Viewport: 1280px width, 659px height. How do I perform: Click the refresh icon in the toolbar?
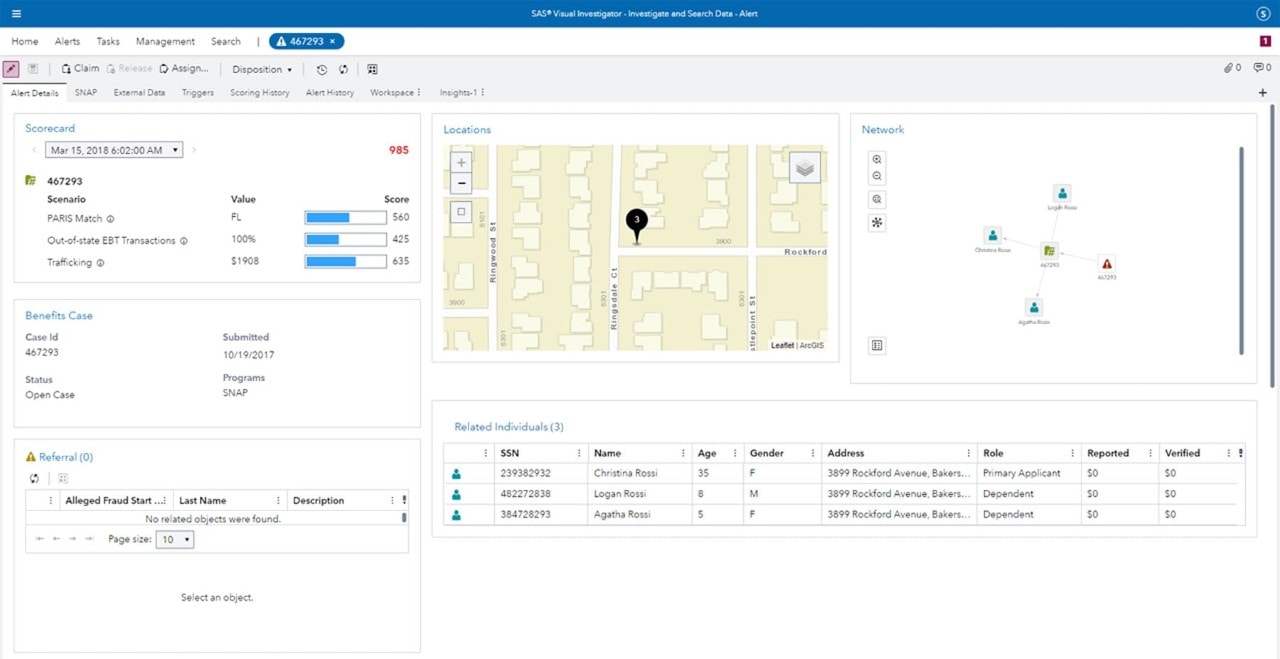coord(343,69)
